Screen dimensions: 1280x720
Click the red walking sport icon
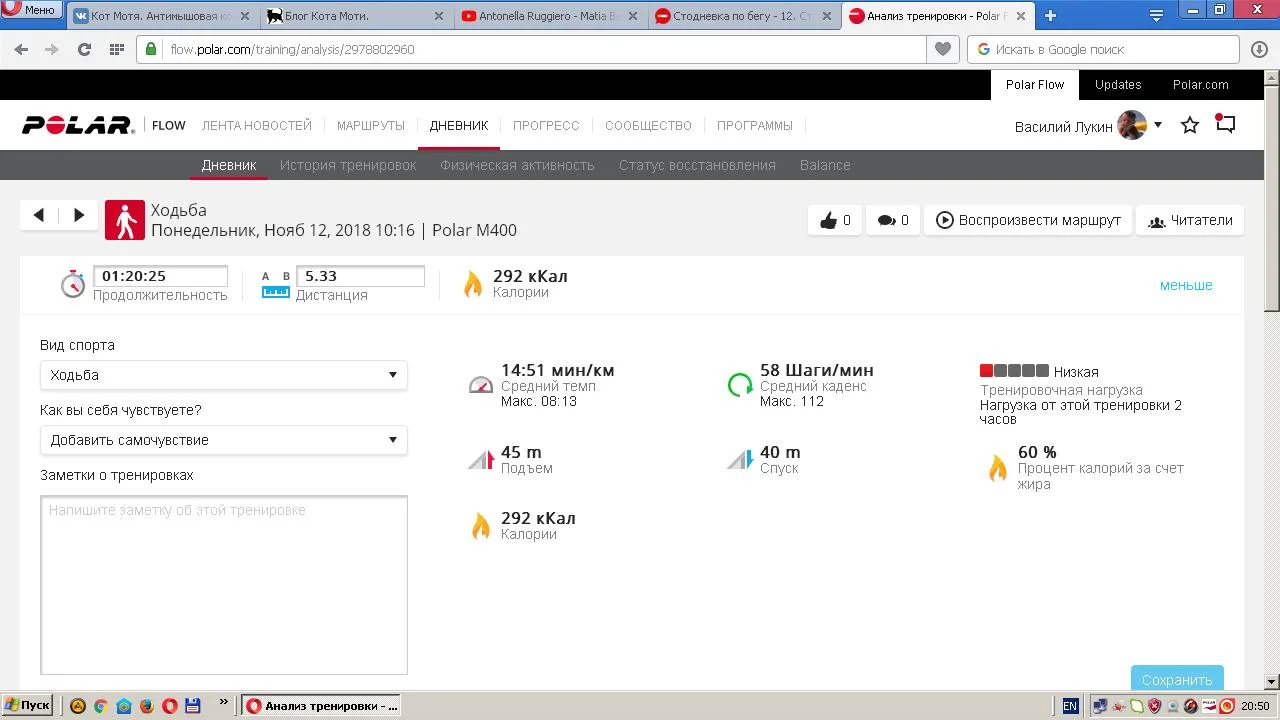click(125, 220)
